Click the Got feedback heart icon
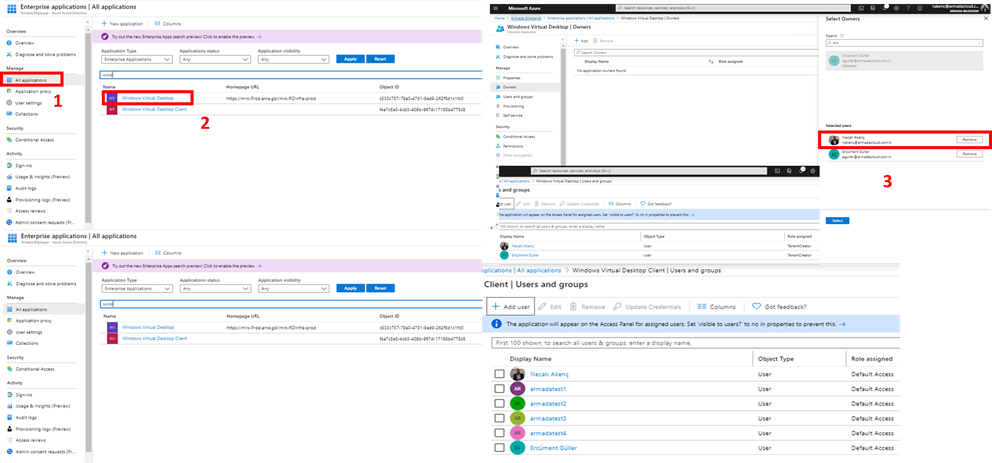 [x=756, y=307]
